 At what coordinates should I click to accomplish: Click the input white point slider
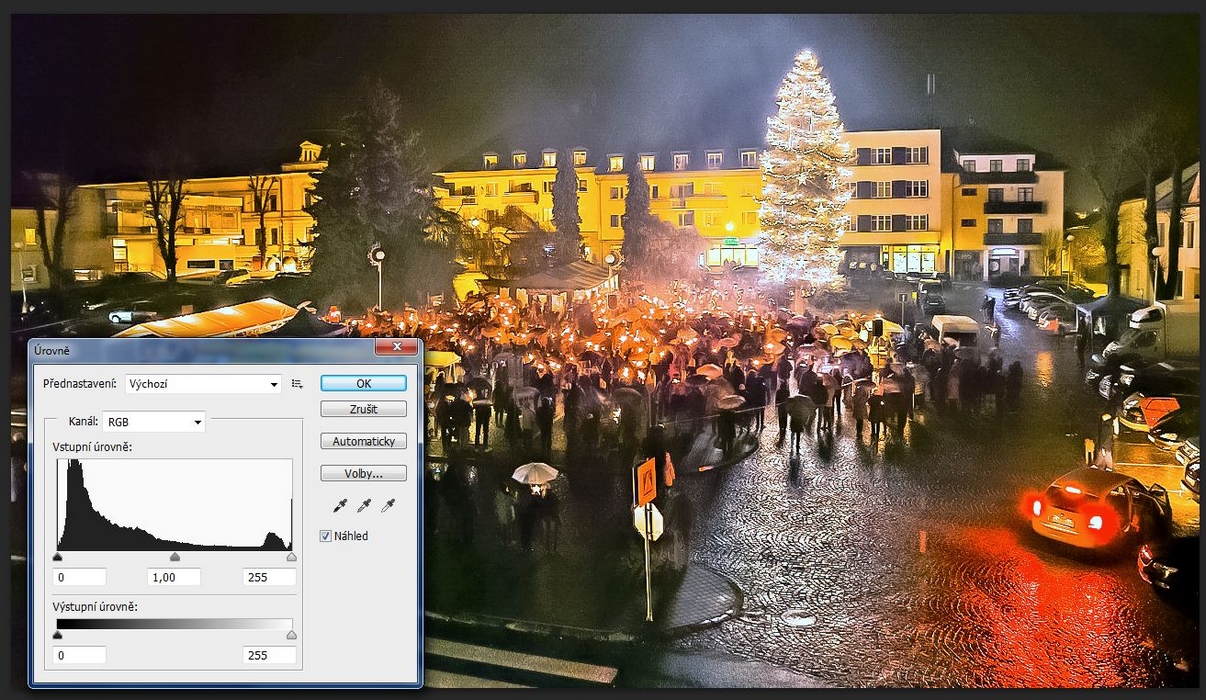pos(291,557)
